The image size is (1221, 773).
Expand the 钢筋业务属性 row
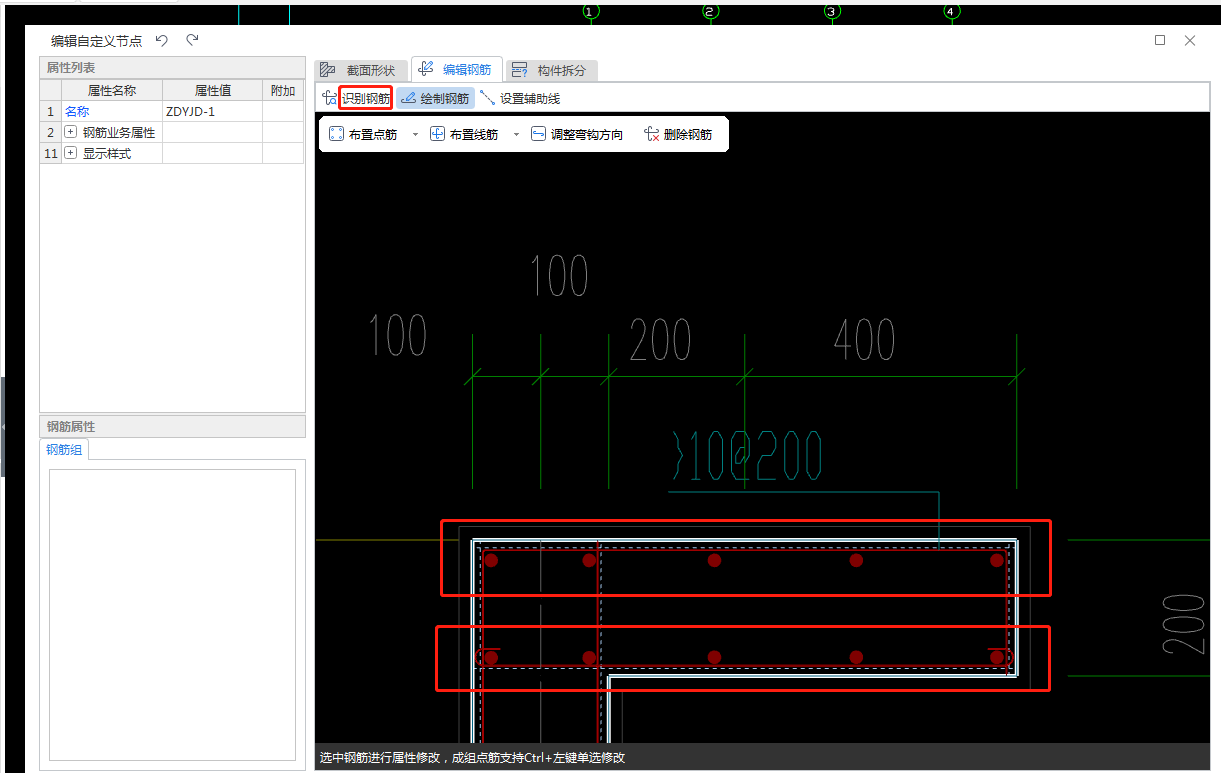coord(70,132)
